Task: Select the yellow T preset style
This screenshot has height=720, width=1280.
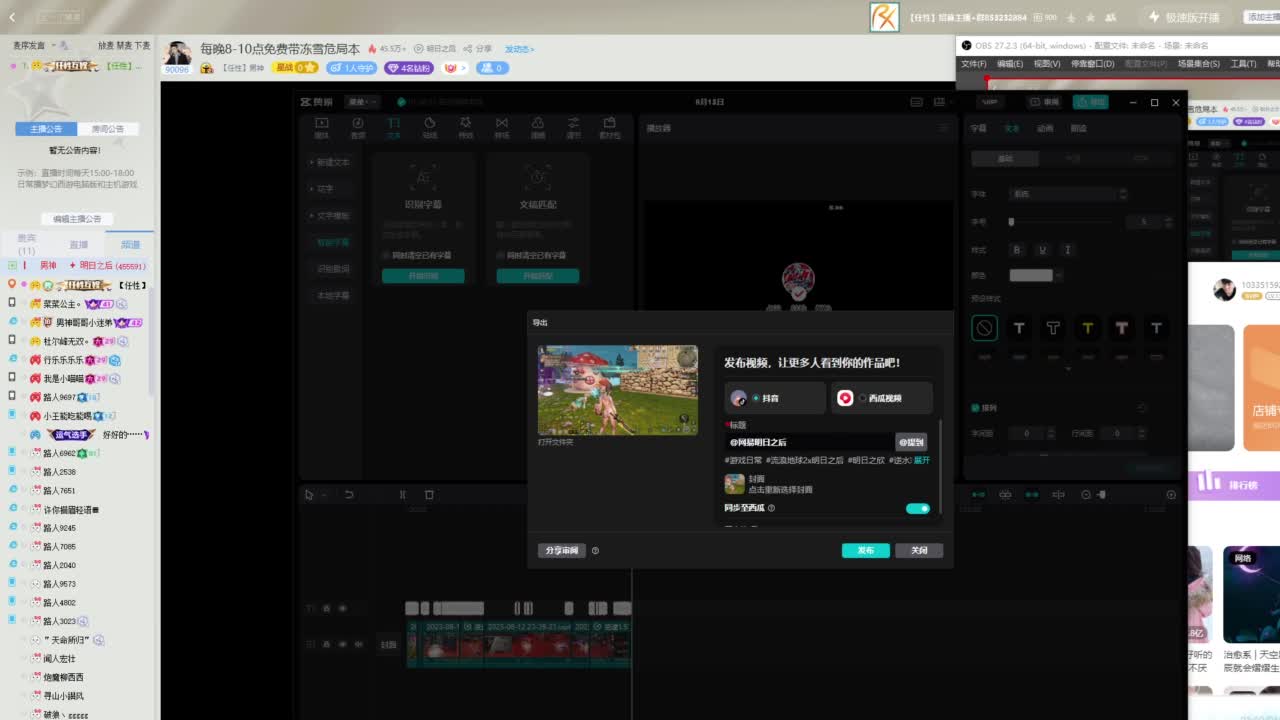Action: [x=1087, y=327]
